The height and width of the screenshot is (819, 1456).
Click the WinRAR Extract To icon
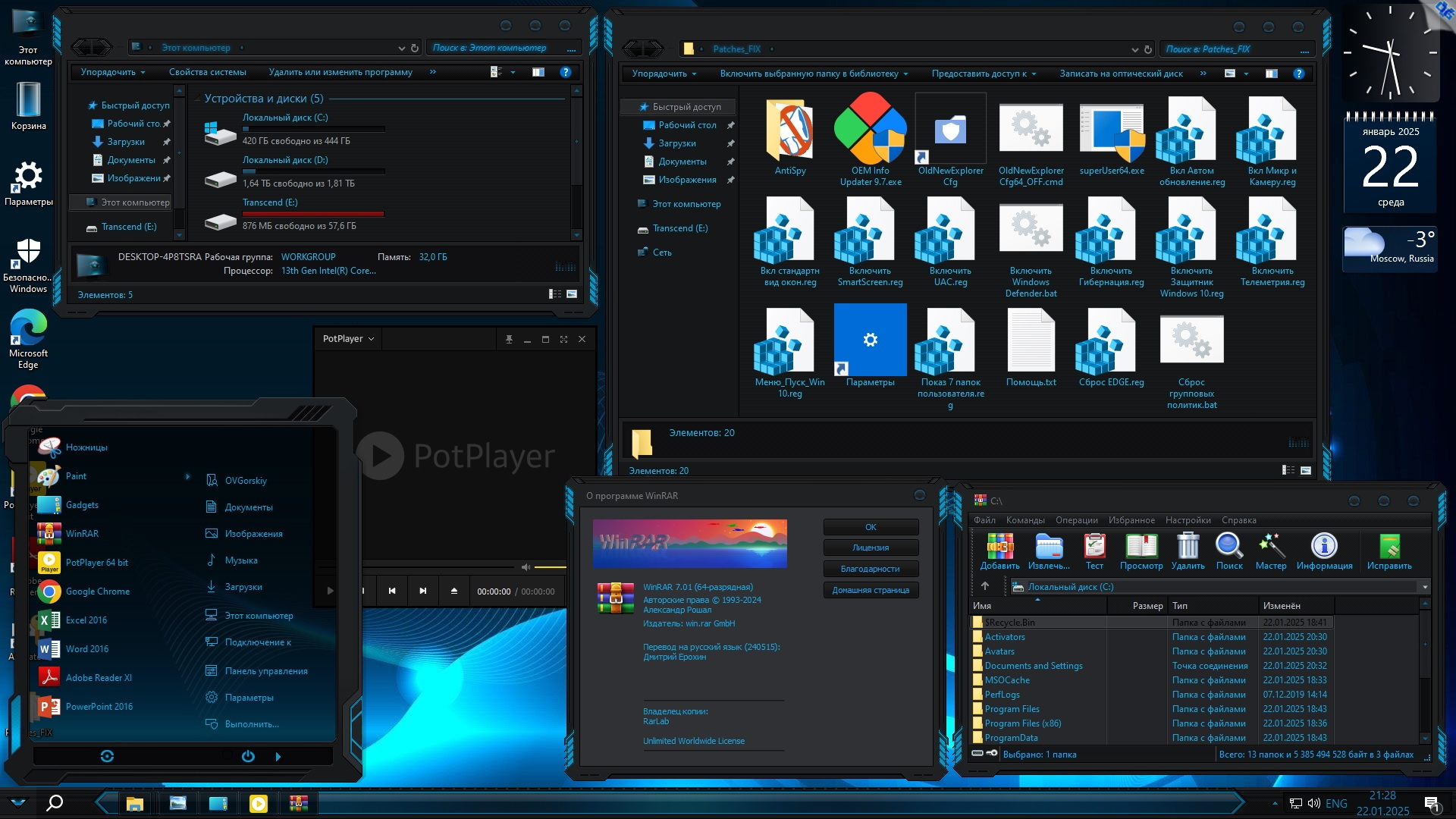(1049, 546)
